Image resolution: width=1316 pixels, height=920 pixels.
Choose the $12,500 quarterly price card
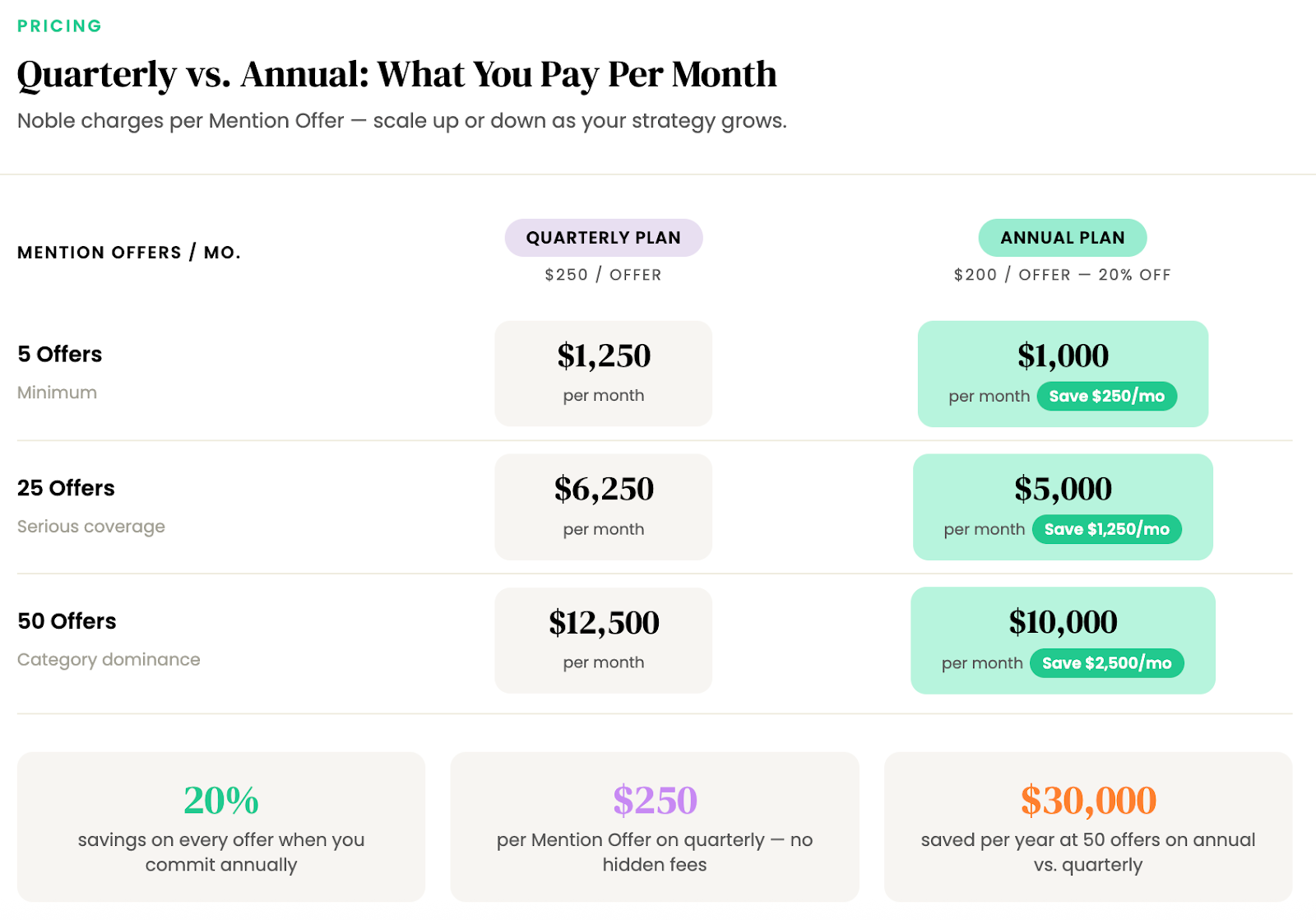[x=603, y=639]
